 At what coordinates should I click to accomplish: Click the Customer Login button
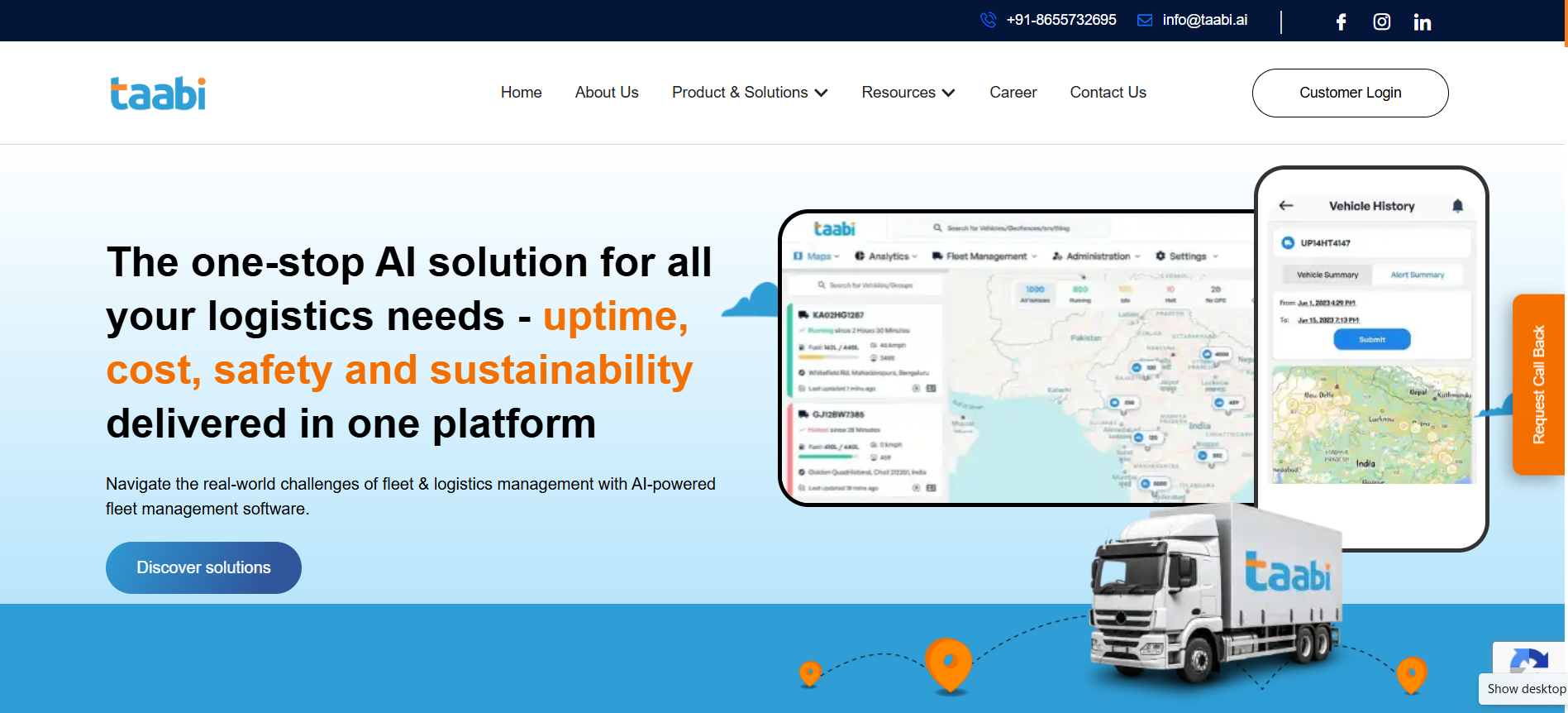tap(1350, 93)
